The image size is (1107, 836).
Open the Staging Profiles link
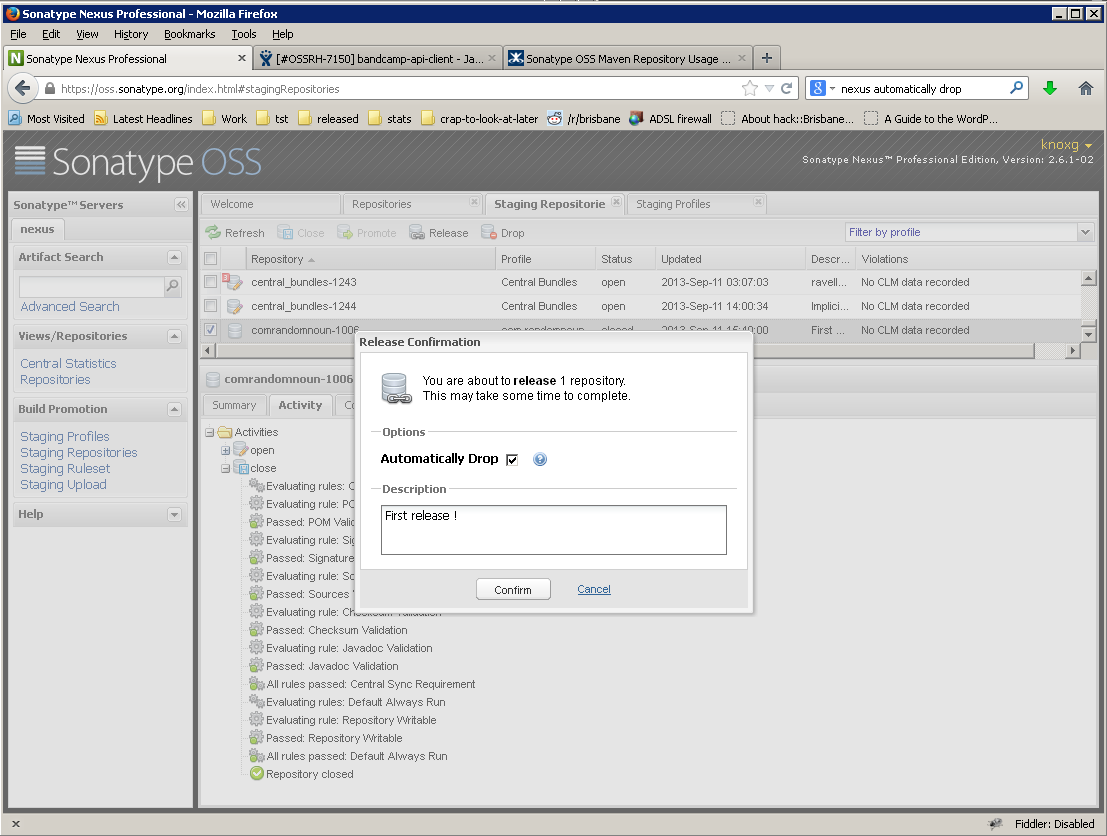tap(65, 436)
